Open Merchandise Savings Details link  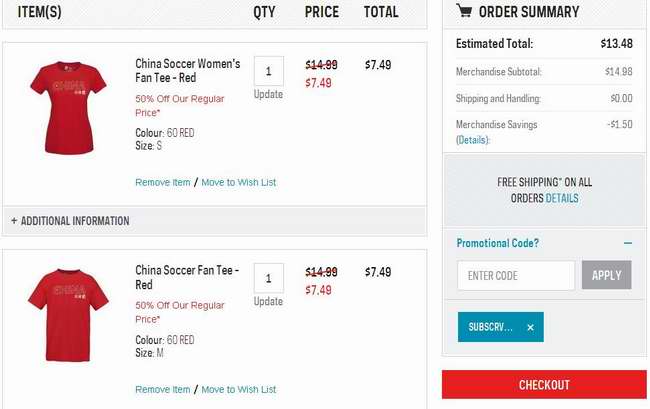click(473, 140)
